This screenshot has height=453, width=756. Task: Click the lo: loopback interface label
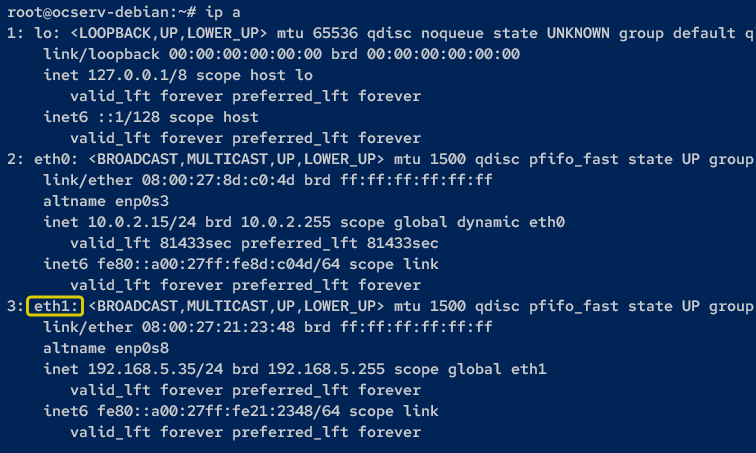point(47,33)
